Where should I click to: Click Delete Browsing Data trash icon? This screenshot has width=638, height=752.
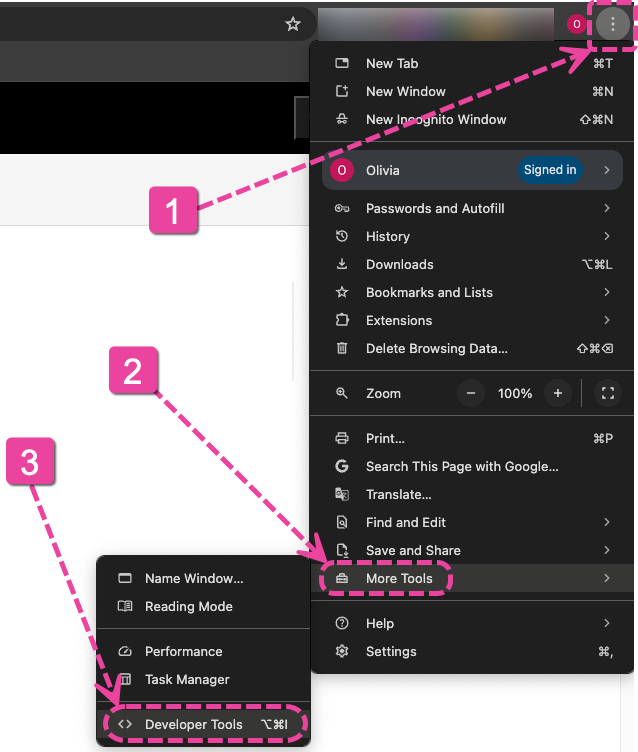pyautogui.click(x=342, y=348)
